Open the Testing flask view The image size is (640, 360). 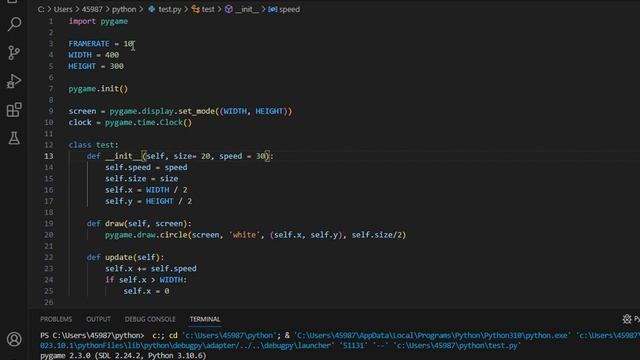[14, 138]
